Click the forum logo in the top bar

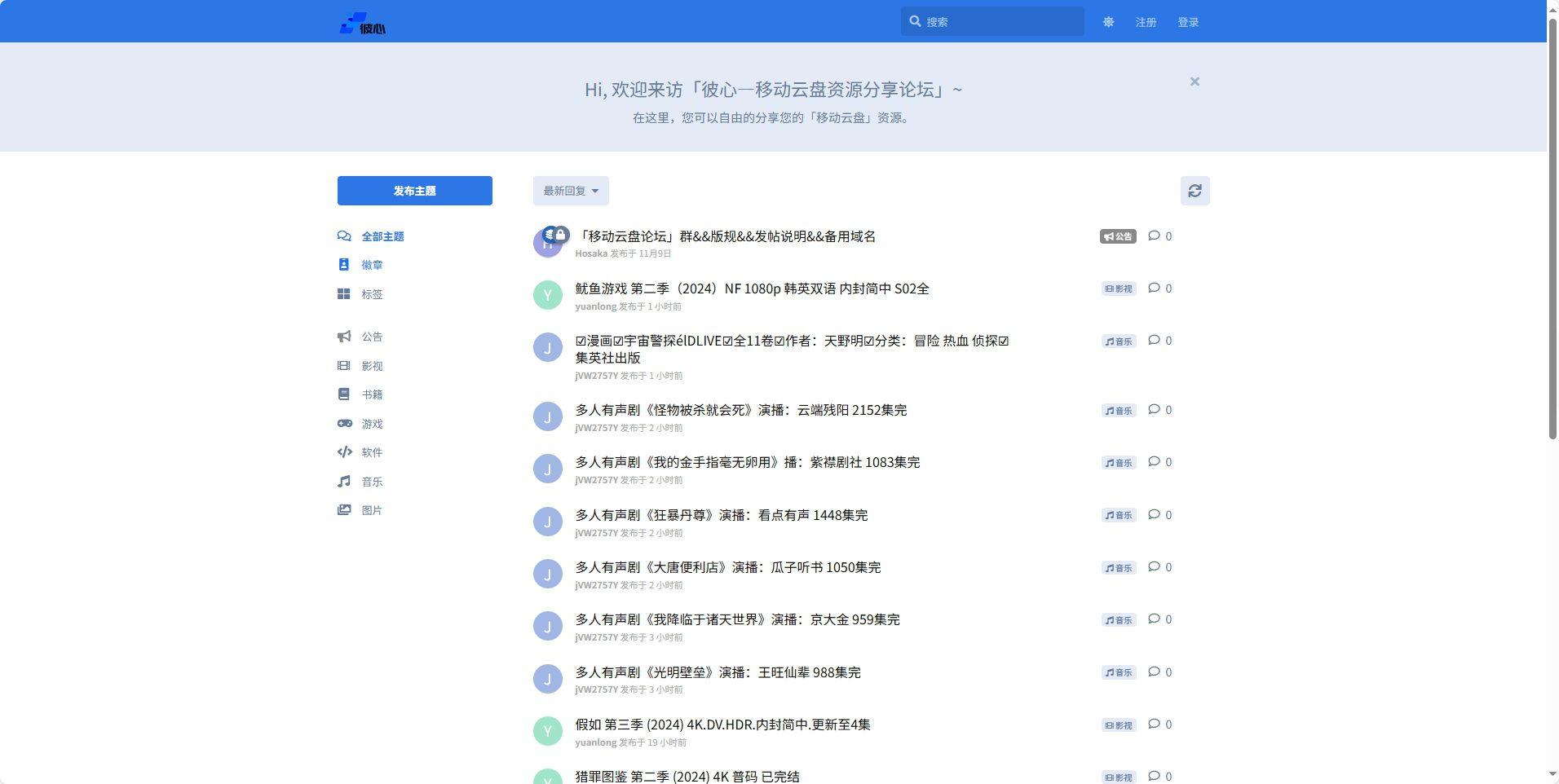tap(361, 22)
